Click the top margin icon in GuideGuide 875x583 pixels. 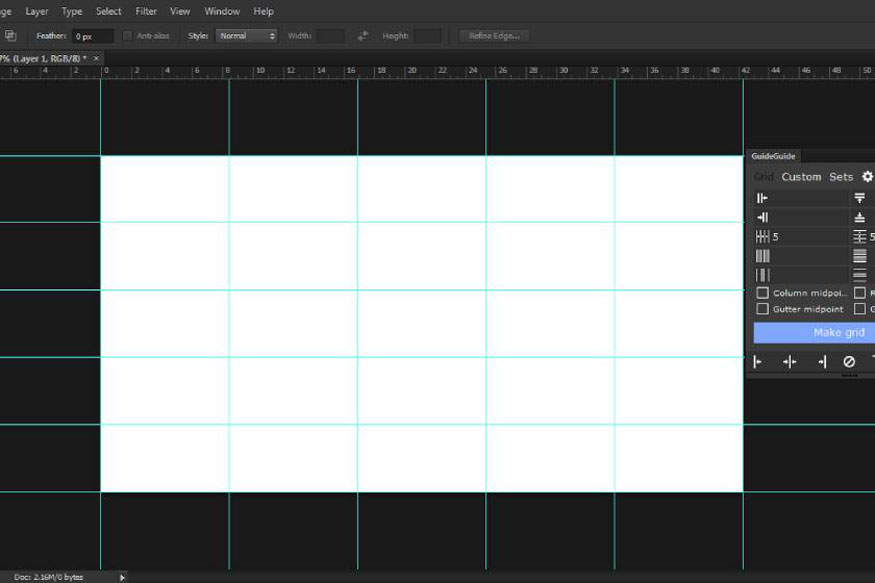[x=861, y=197]
